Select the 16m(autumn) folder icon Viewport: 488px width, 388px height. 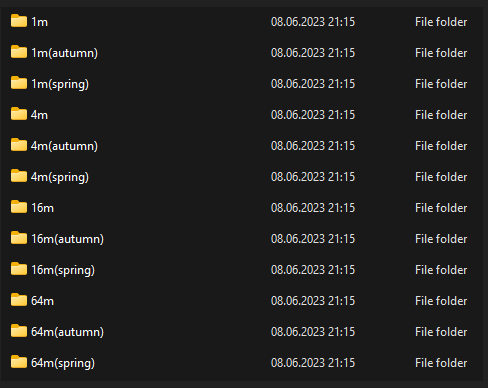point(19,238)
